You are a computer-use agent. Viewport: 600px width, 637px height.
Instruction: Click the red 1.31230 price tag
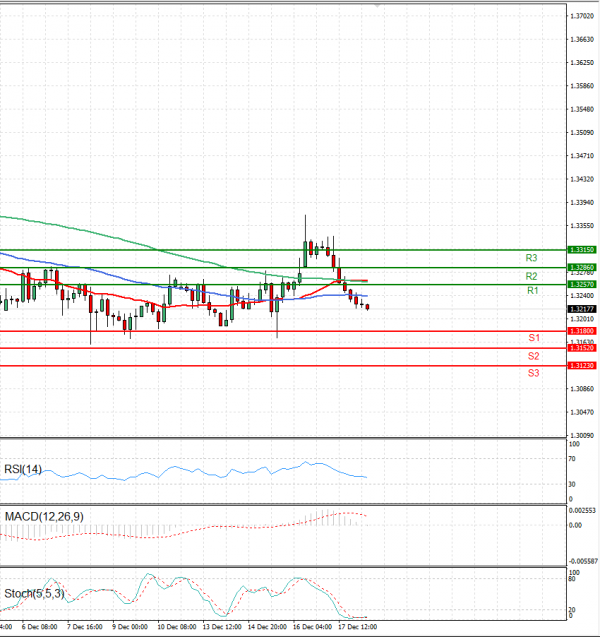point(582,366)
